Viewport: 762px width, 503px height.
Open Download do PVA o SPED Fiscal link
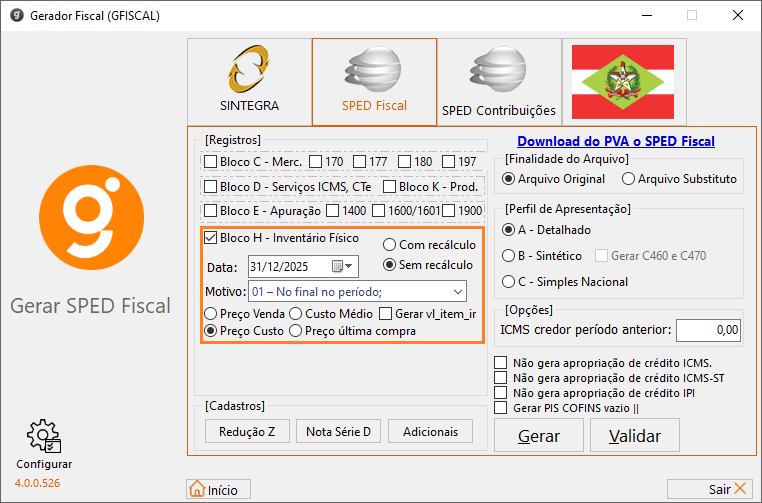coord(616,141)
